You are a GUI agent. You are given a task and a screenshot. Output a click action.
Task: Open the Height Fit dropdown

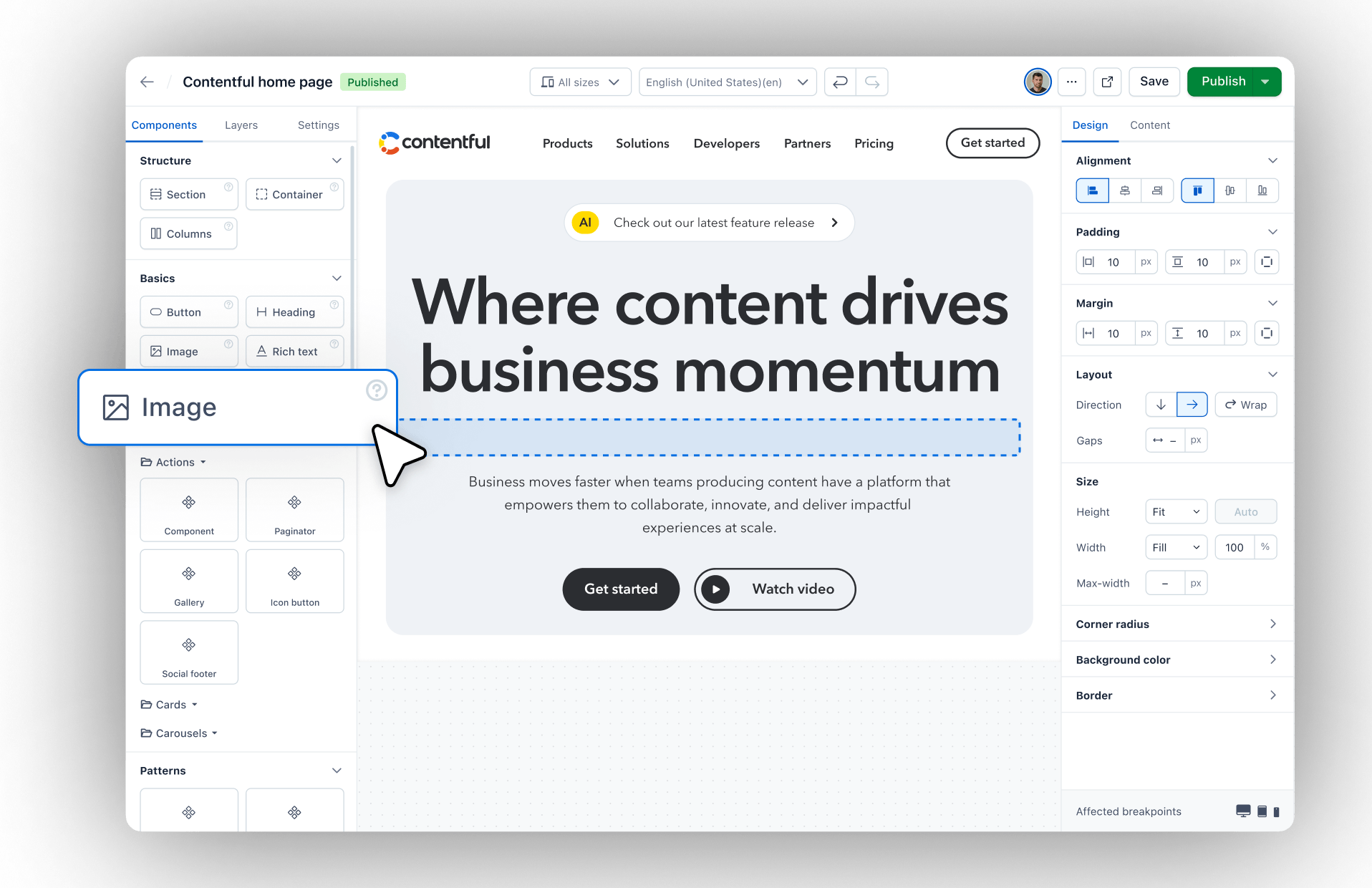(1177, 511)
